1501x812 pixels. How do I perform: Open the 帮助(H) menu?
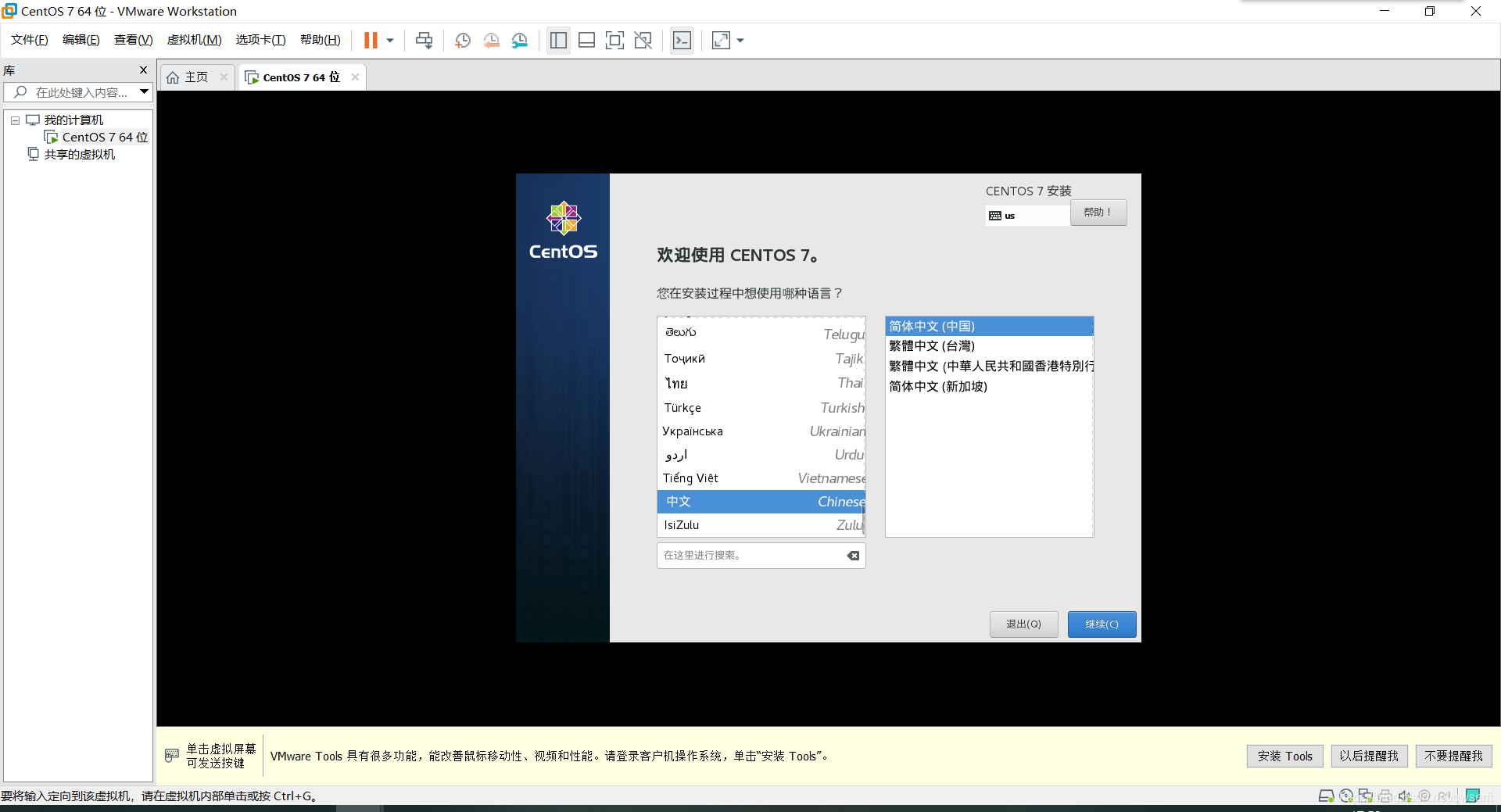[x=321, y=40]
